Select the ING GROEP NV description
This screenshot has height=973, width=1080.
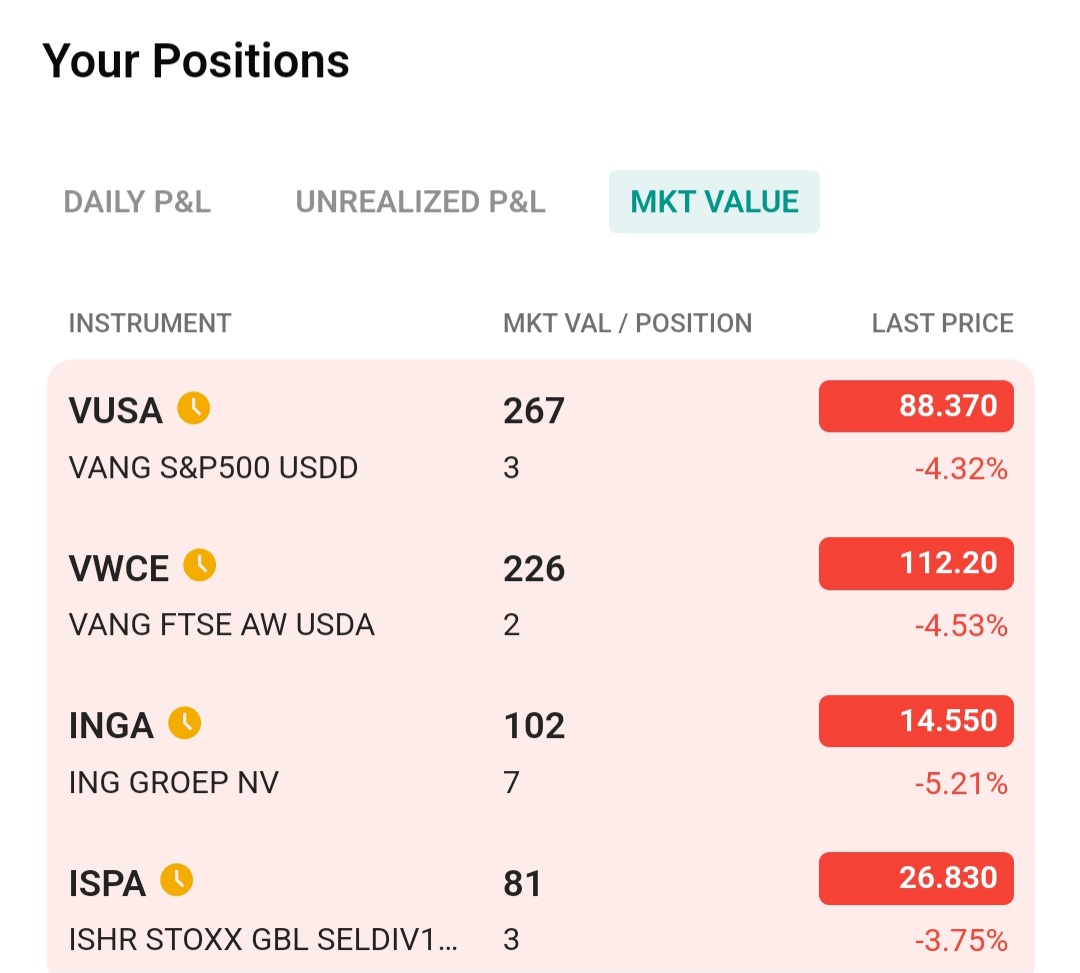pos(174,782)
